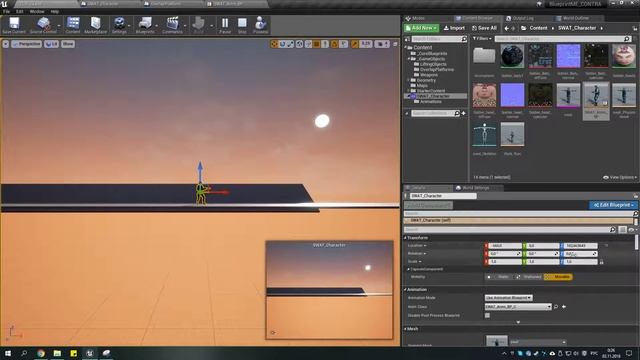The height and width of the screenshot is (360, 640).
Task: Select the OverlapPlatforms folder in tree
Action: click(x=436, y=69)
